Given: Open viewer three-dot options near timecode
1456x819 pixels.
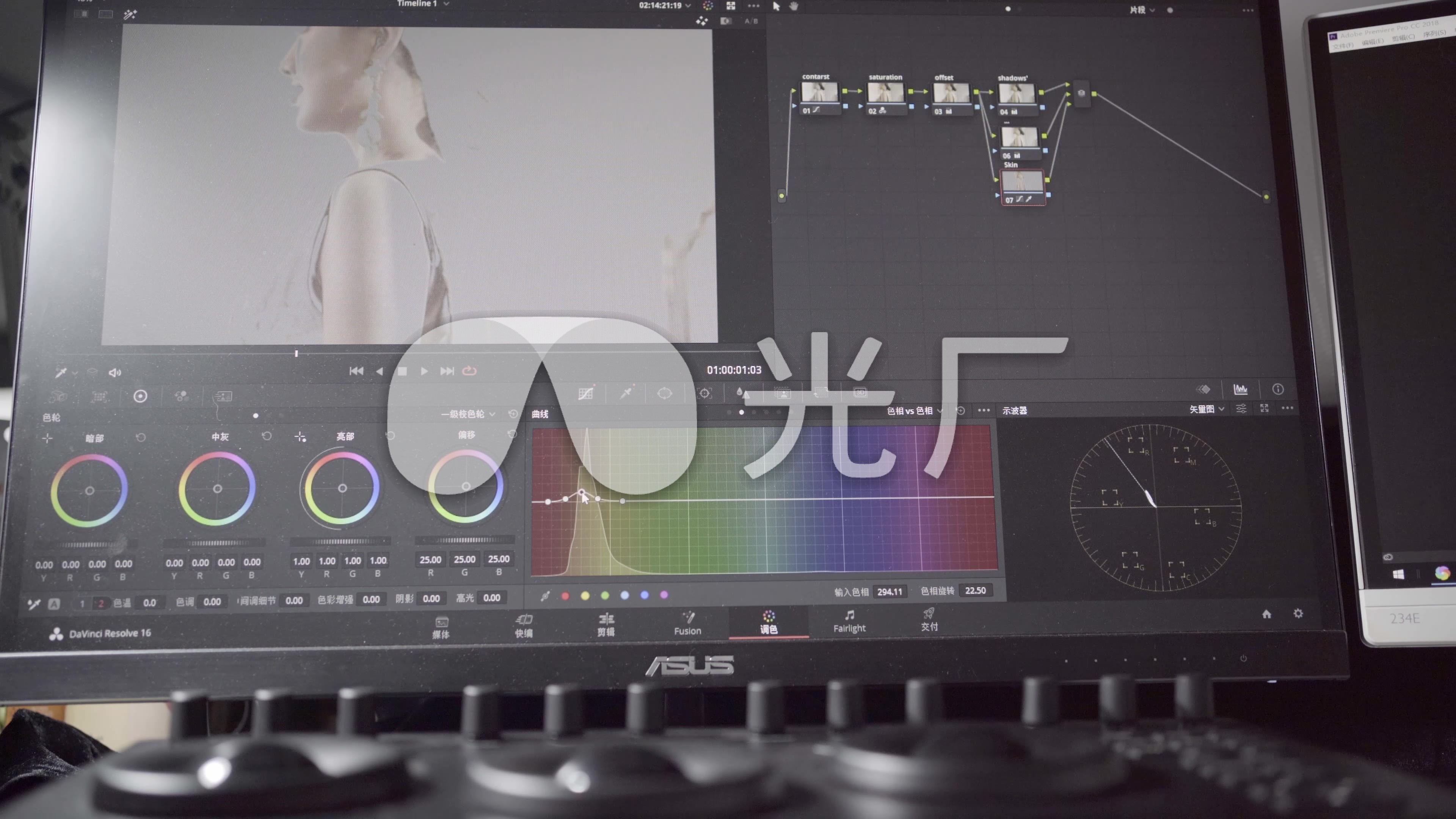Looking at the screenshot, I should pos(753,6).
